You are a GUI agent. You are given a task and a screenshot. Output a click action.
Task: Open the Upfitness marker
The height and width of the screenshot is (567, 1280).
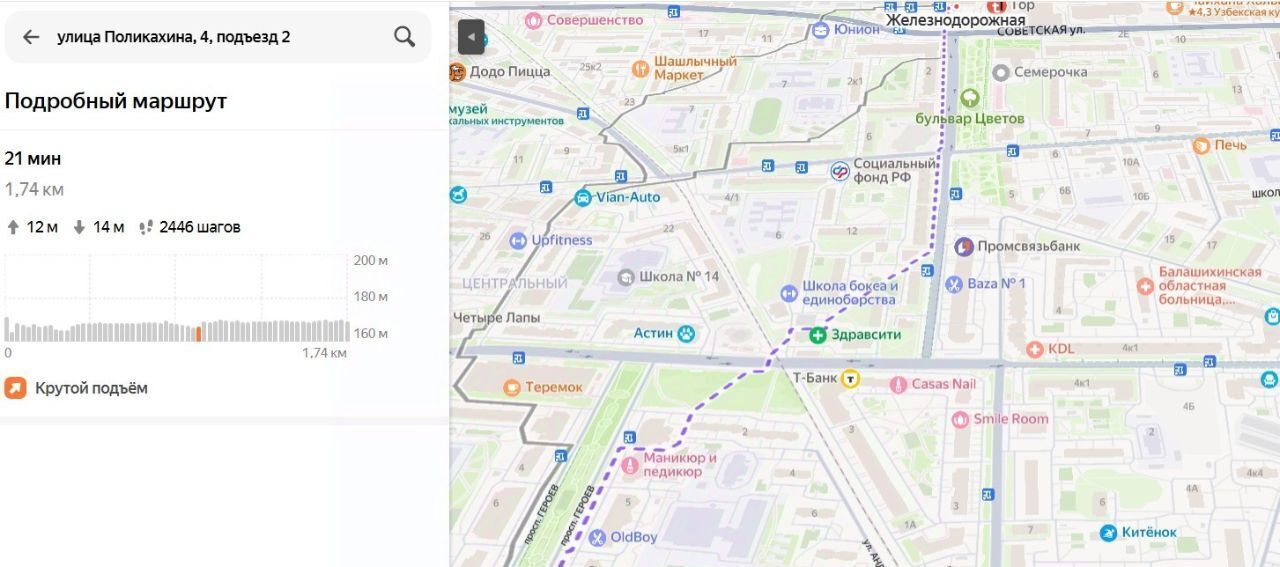pyautogui.click(x=517, y=240)
